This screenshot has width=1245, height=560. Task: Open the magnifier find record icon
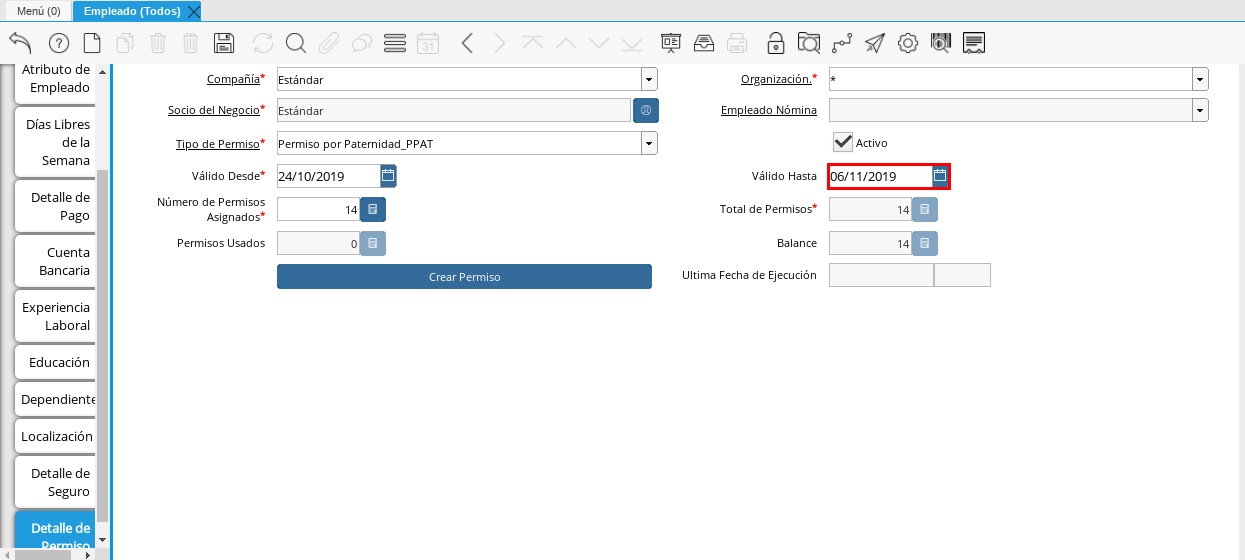tap(295, 43)
